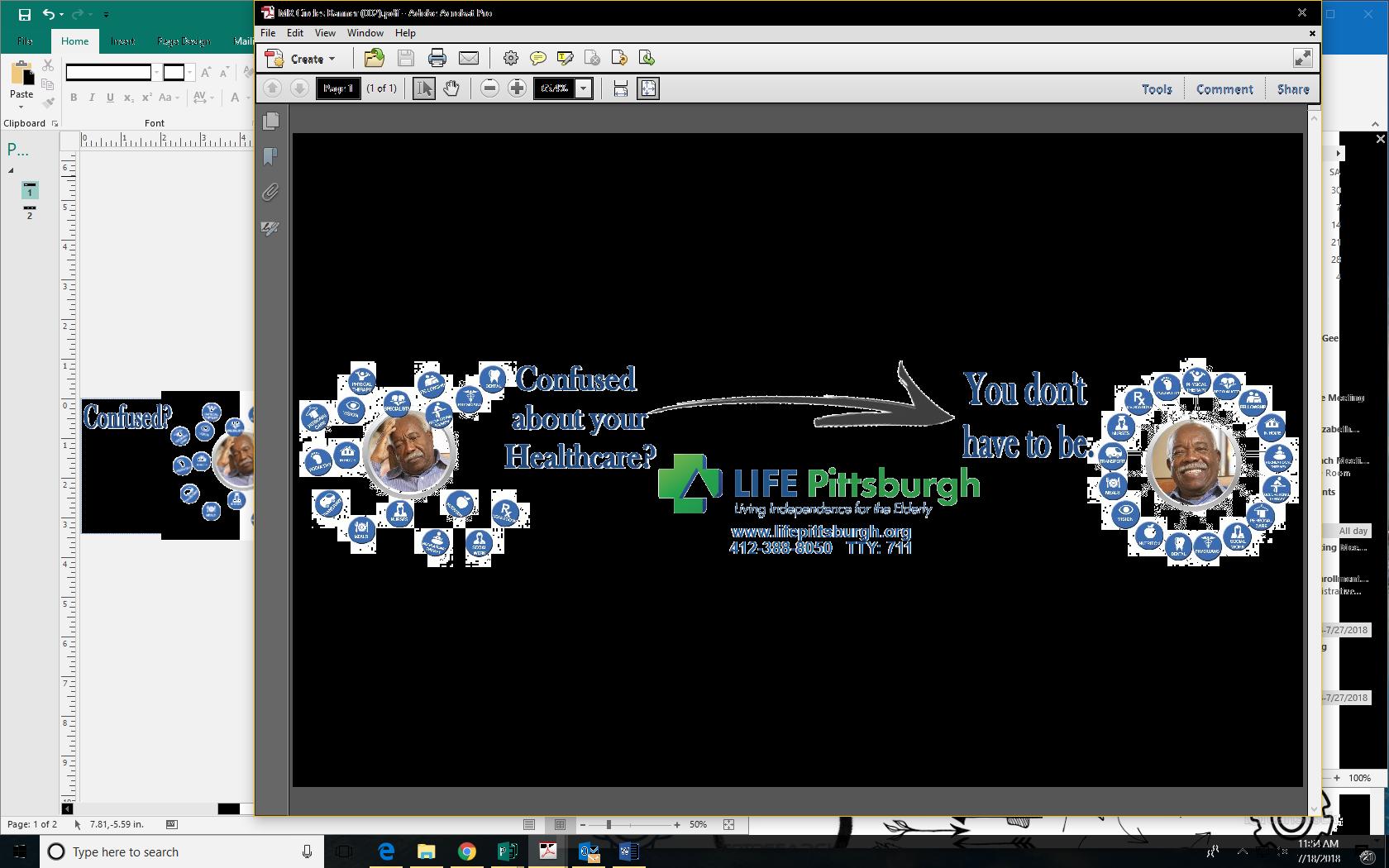Open the Share pane in Acrobat
Image resolution: width=1389 pixels, height=868 pixels.
click(x=1293, y=89)
